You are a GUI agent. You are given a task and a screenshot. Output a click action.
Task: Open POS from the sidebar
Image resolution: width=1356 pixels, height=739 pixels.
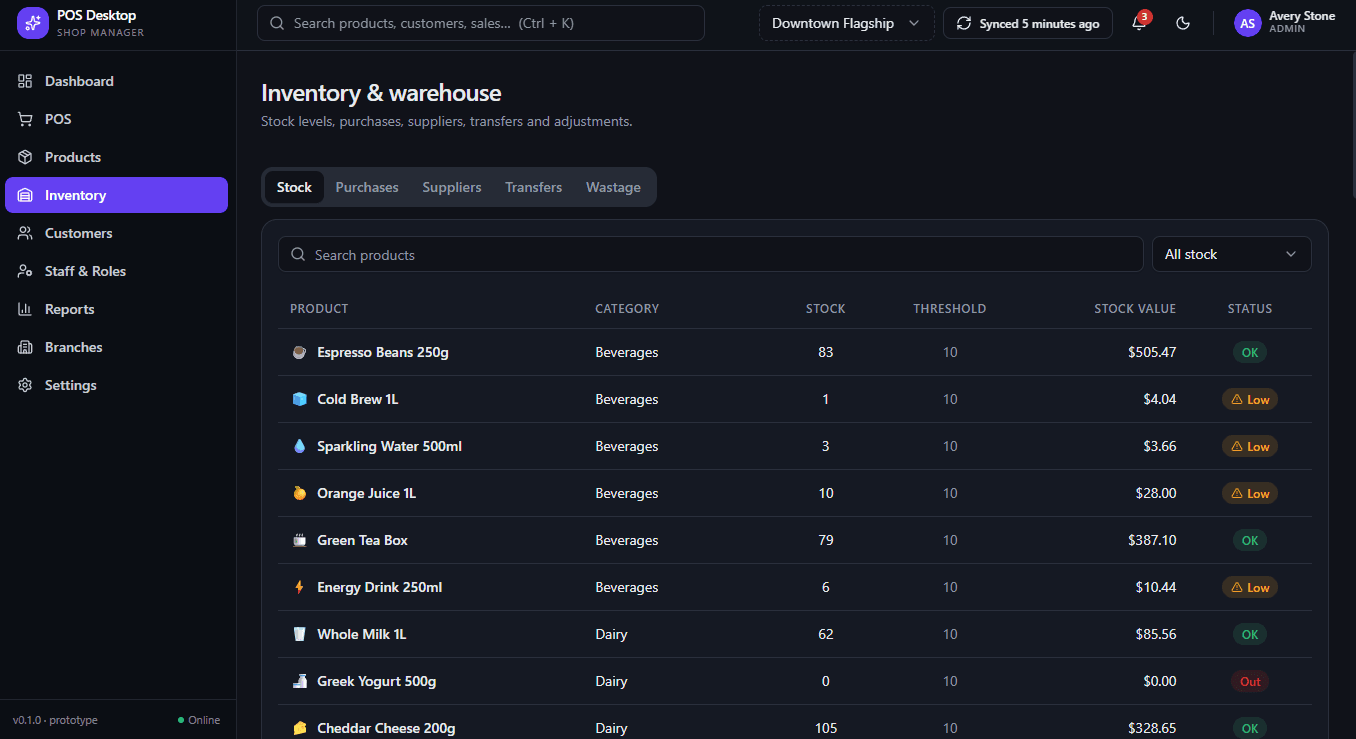coord(116,119)
